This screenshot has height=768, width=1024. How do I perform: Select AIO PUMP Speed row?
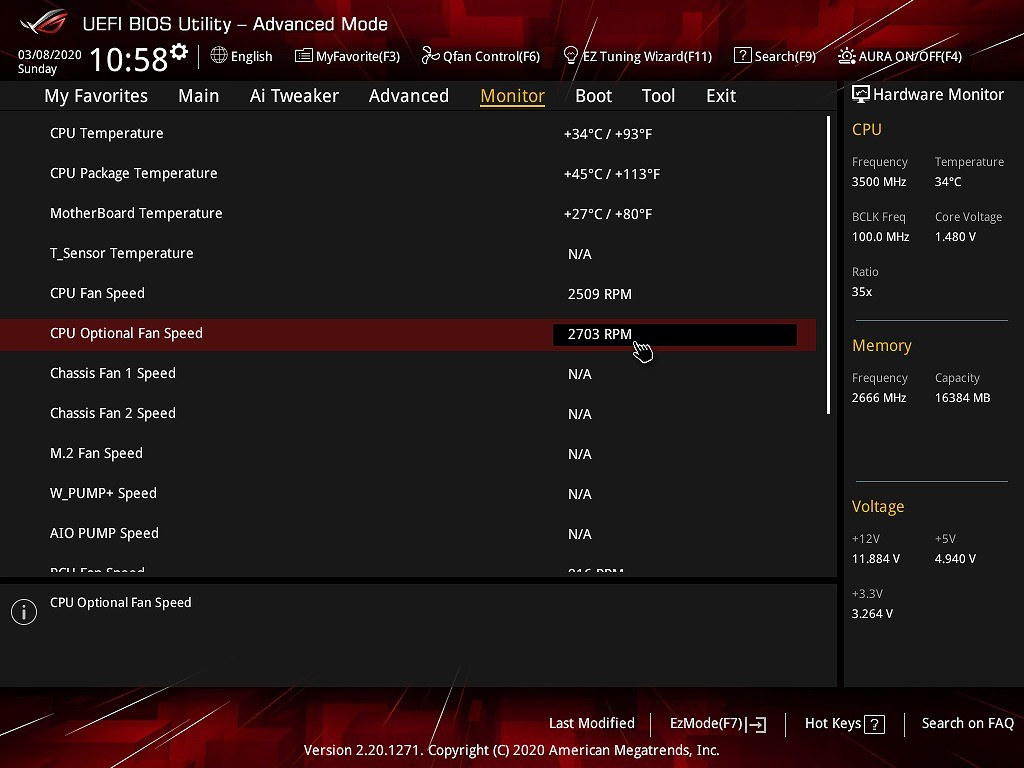coord(408,534)
